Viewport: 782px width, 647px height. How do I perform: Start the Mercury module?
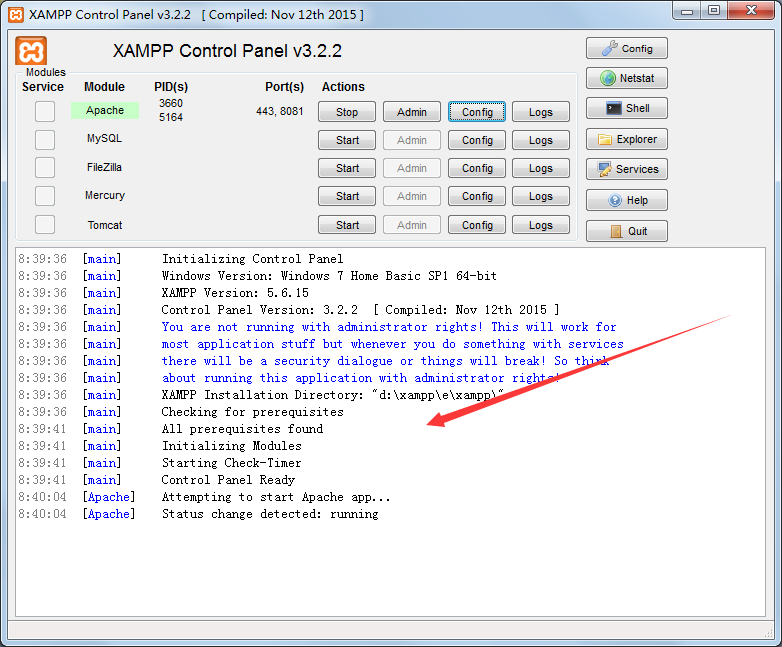pyautogui.click(x=347, y=196)
